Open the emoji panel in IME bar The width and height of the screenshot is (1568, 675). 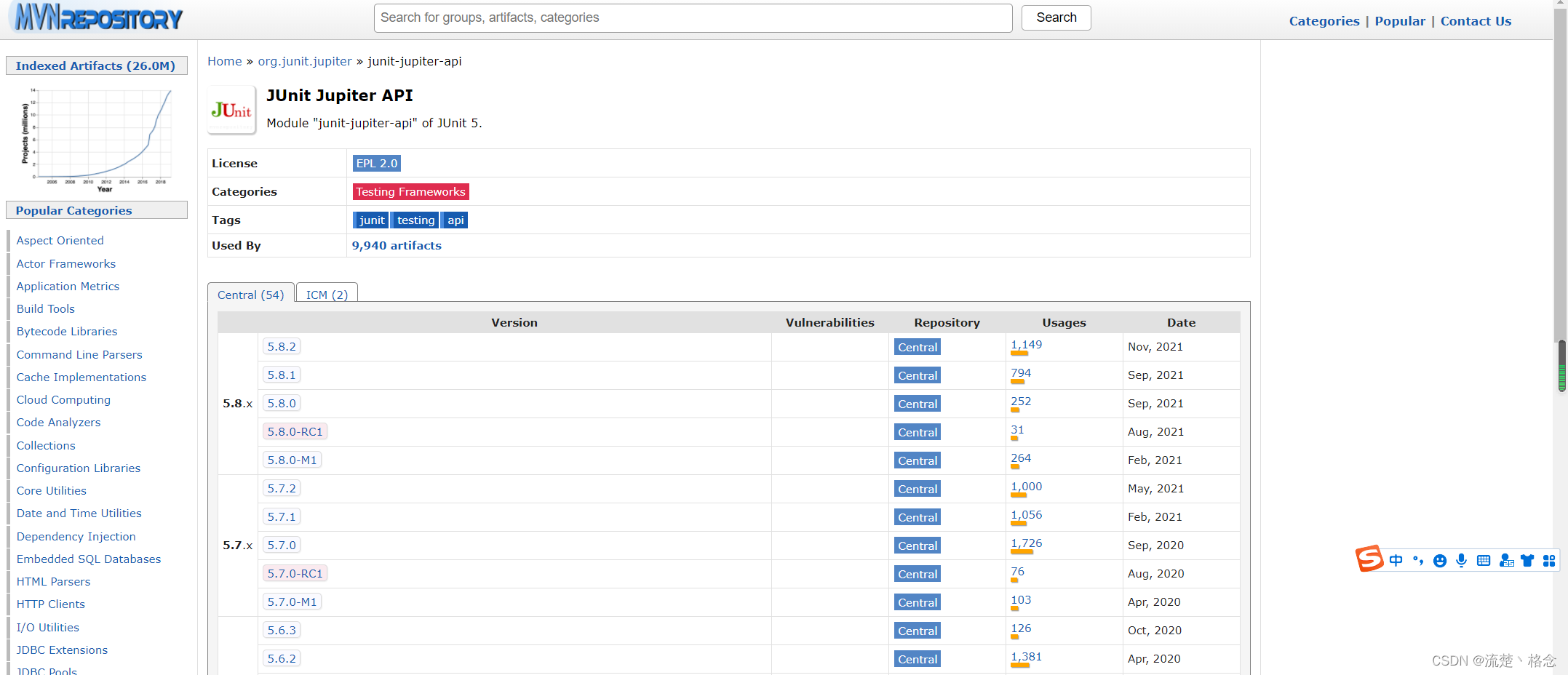coord(1439,560)
